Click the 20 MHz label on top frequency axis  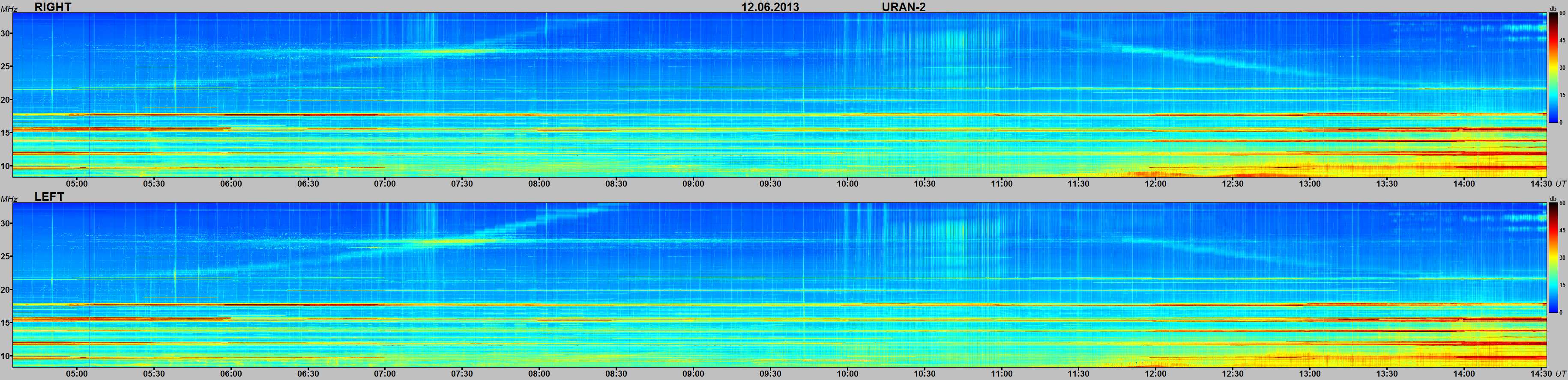(x=6, y=100)
